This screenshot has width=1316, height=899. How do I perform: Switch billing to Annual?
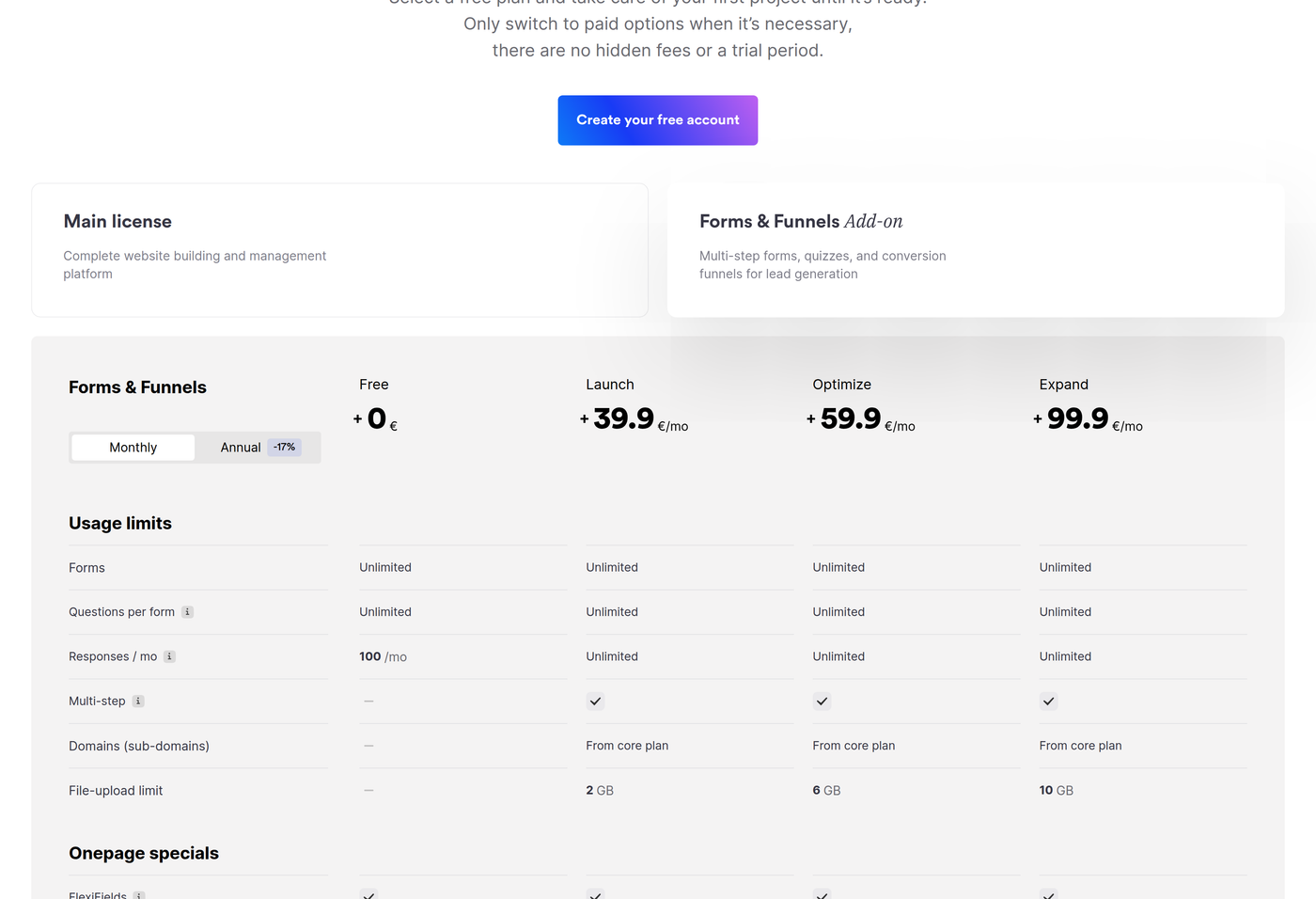click(x=258, y=448)
